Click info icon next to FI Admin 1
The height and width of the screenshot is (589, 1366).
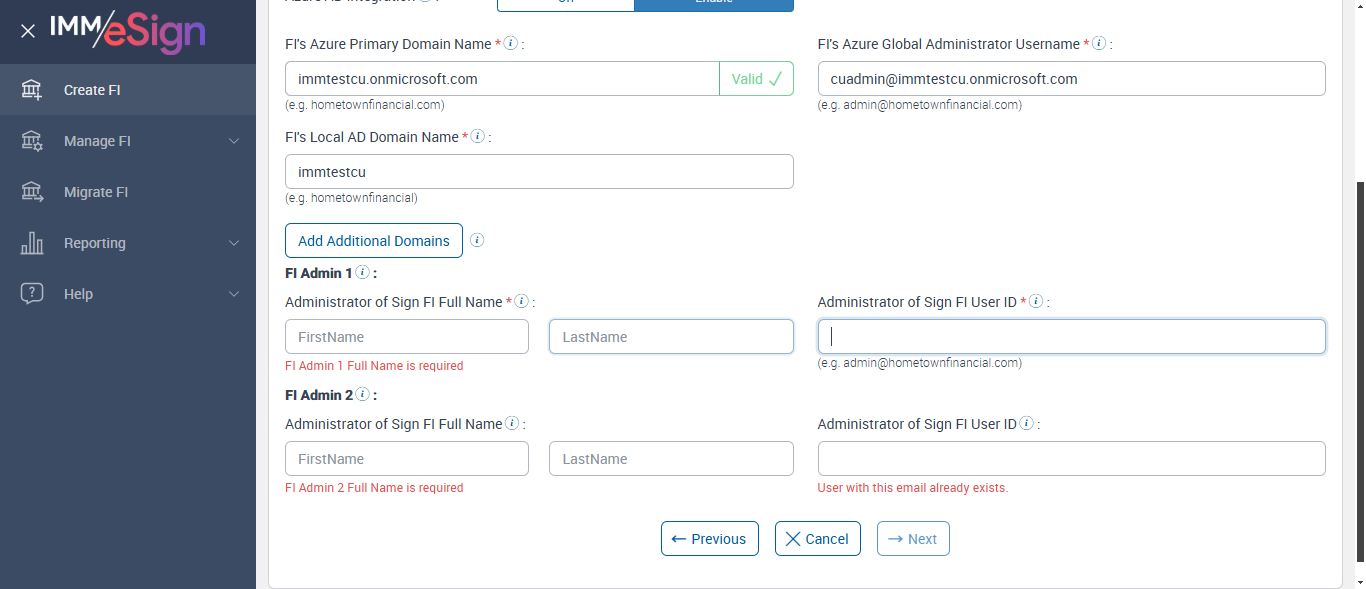point(362,272)
